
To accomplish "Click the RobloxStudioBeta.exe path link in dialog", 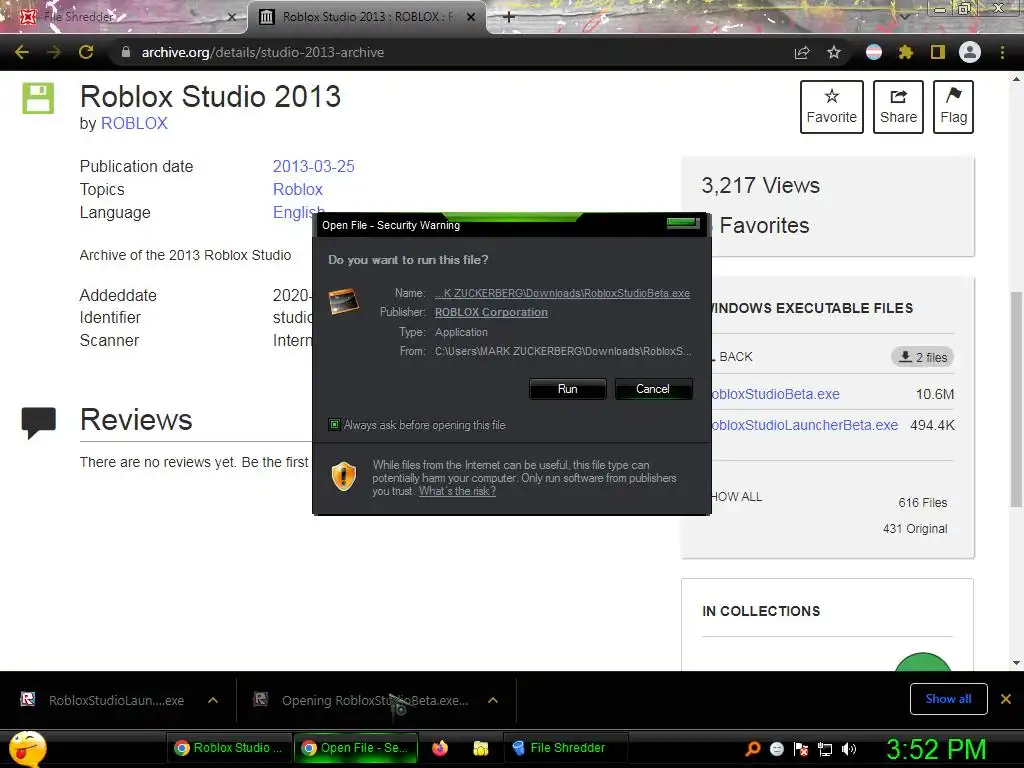I will coord(562,293).
